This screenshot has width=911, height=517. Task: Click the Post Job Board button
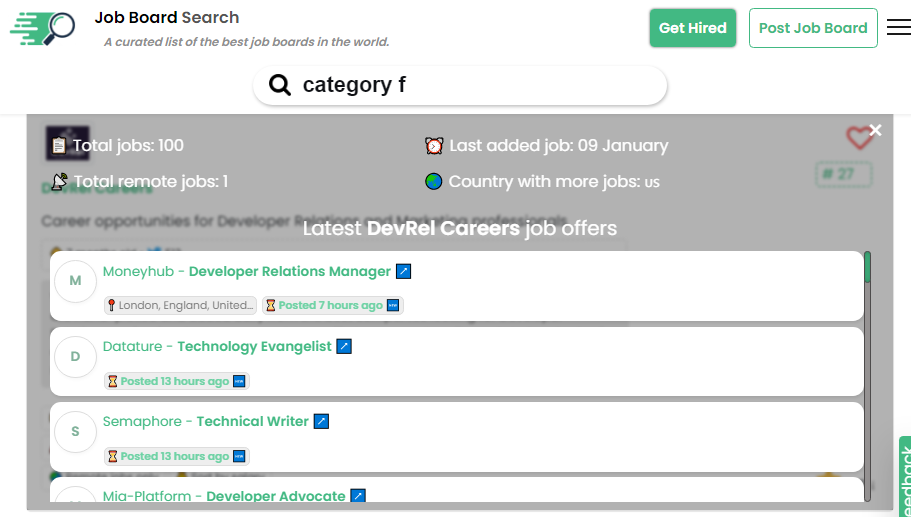[813, 28]
